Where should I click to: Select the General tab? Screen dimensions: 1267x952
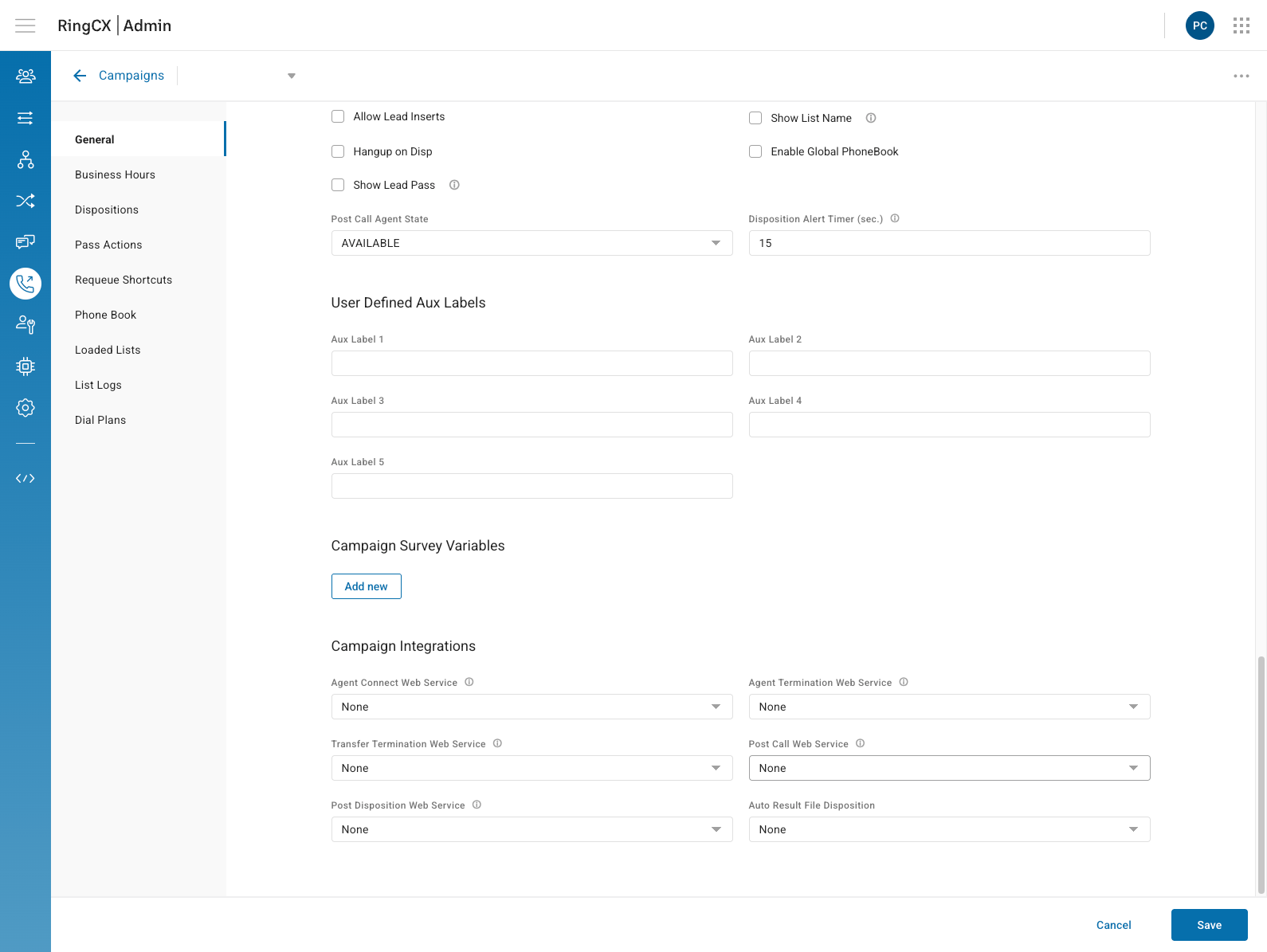tap(139, 139)
